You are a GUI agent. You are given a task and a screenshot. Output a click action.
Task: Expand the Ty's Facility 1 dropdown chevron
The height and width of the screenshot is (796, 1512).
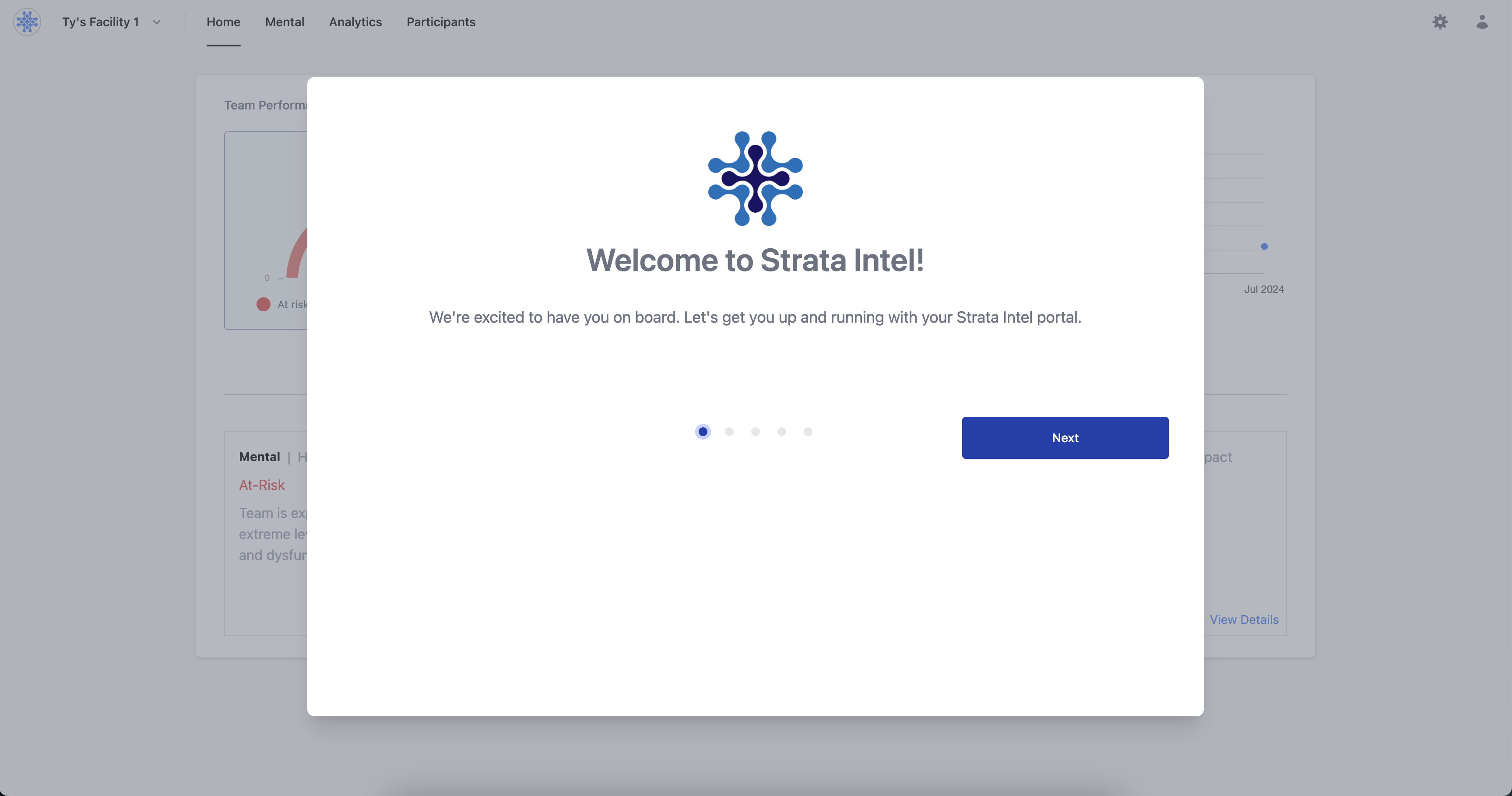coord(157,22)
